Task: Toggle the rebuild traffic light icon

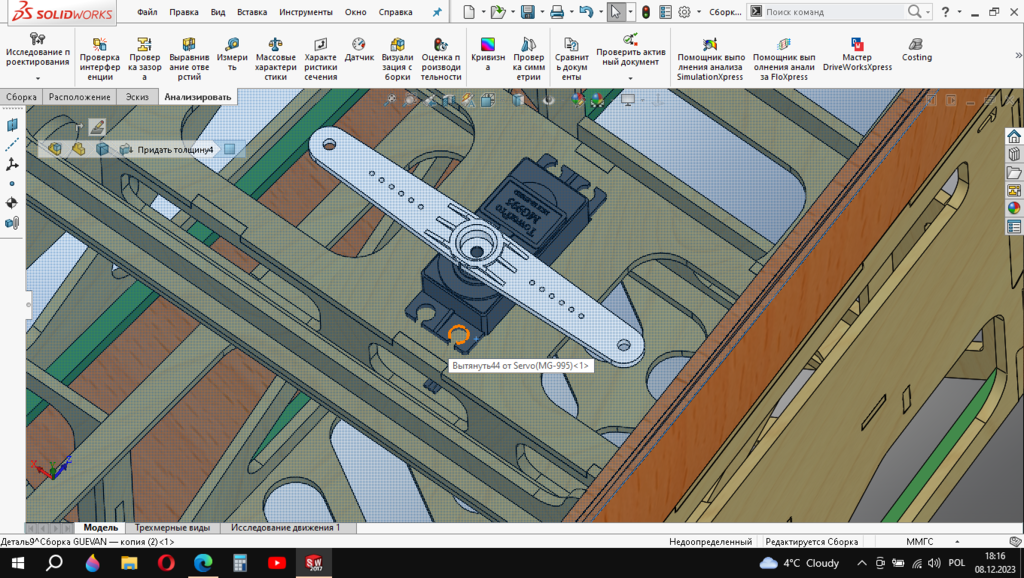Action: 646,12
